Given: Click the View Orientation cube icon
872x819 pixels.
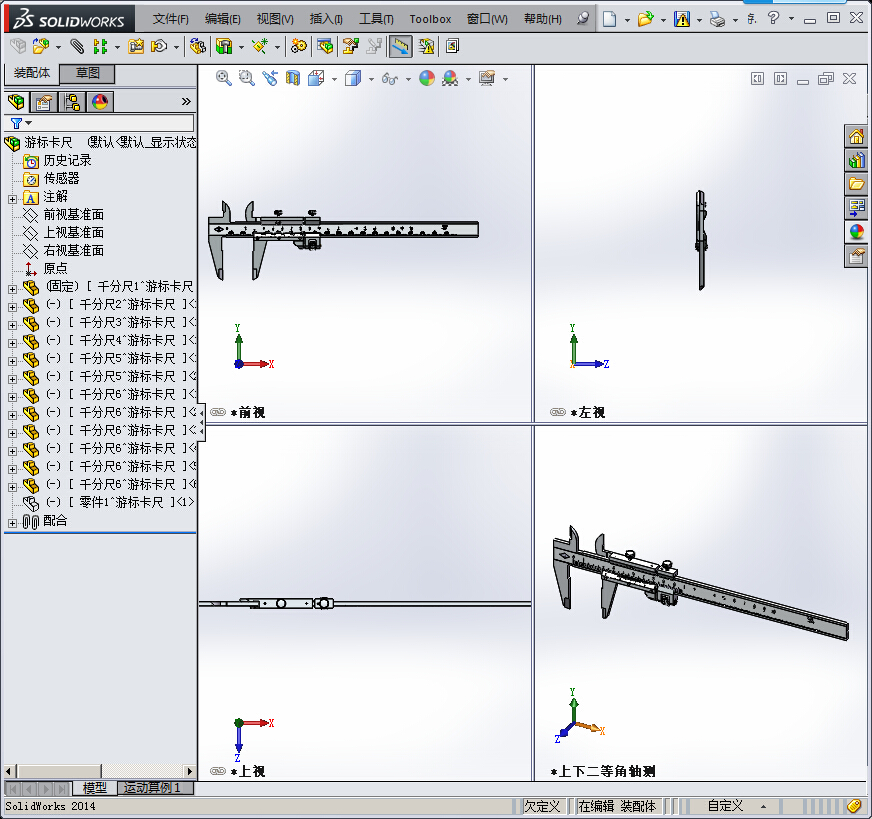Looking at the screenshot, I should (316, 78).
